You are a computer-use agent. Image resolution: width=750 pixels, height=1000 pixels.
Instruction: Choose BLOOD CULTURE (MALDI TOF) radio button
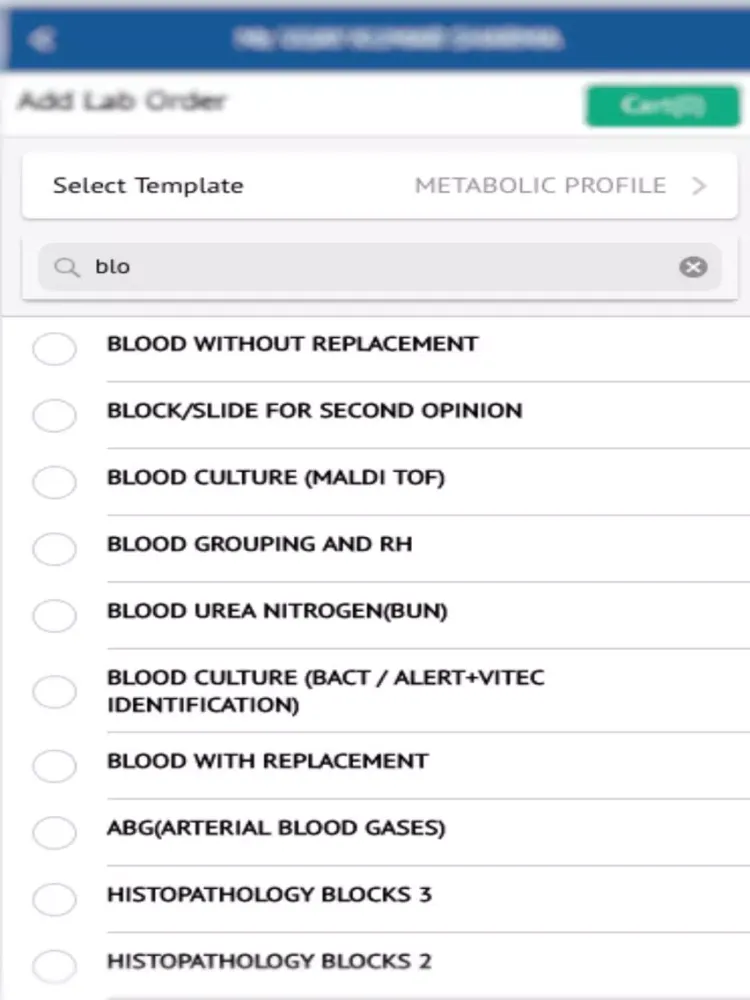click(54, 482)
